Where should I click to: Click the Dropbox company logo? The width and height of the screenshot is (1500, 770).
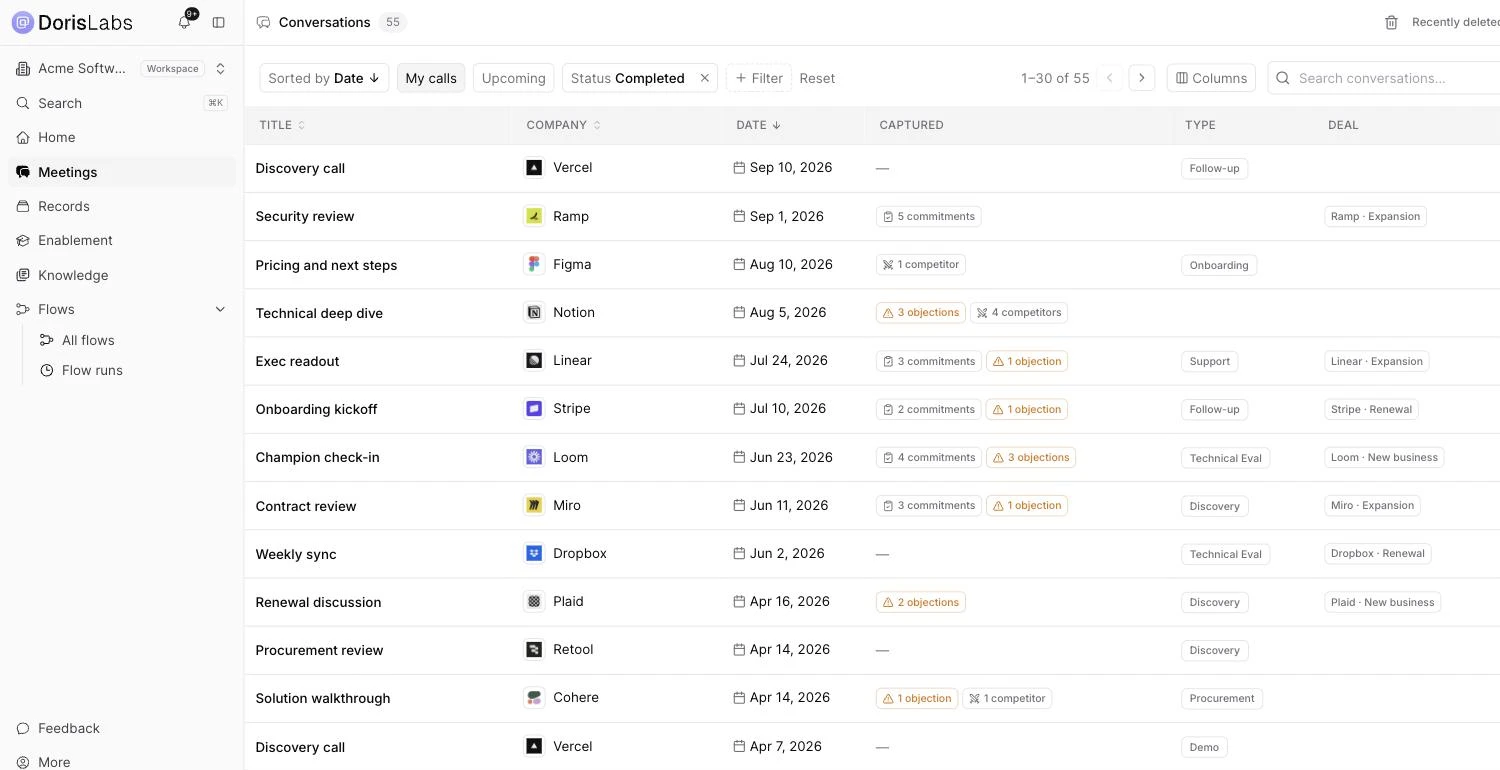click(x=534, y=553)
